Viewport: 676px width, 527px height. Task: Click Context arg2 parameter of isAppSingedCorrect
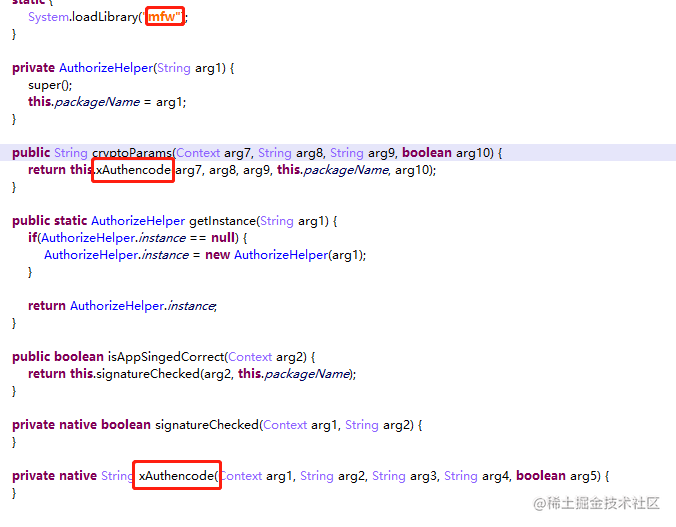tap(266, 357)
